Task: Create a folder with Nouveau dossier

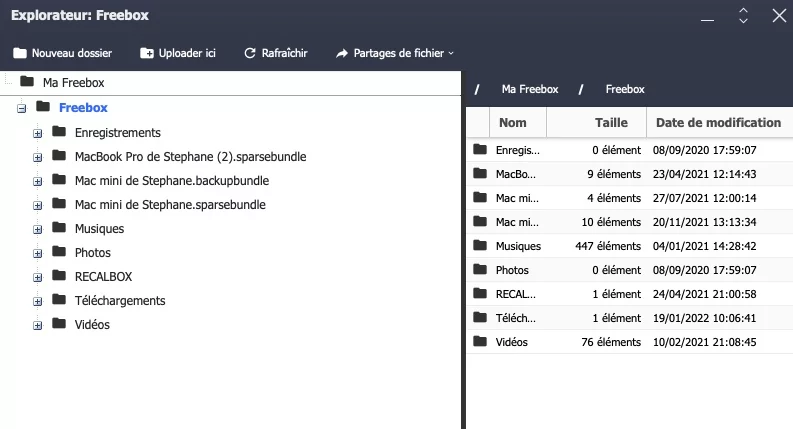Action: tap(63, 53)
